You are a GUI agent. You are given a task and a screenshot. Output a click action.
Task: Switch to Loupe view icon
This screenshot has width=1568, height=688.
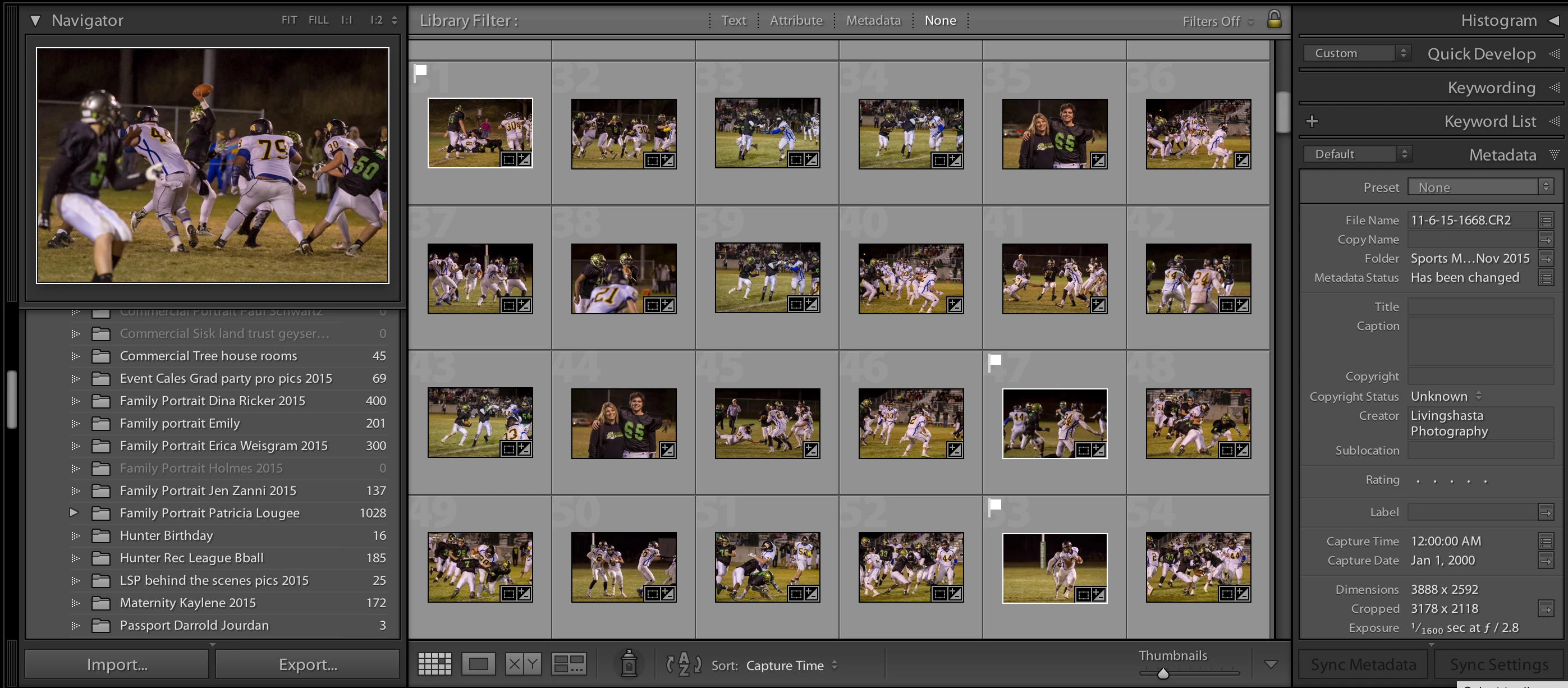pos(479,664)
